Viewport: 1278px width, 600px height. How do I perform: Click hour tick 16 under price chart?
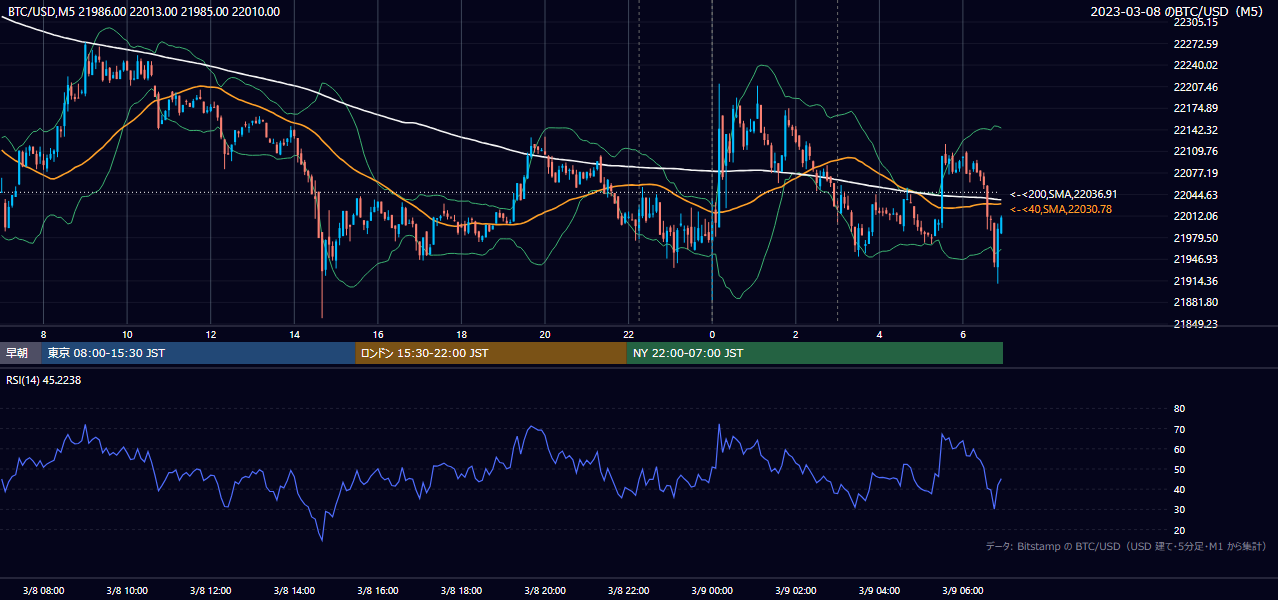pos(378,334)
